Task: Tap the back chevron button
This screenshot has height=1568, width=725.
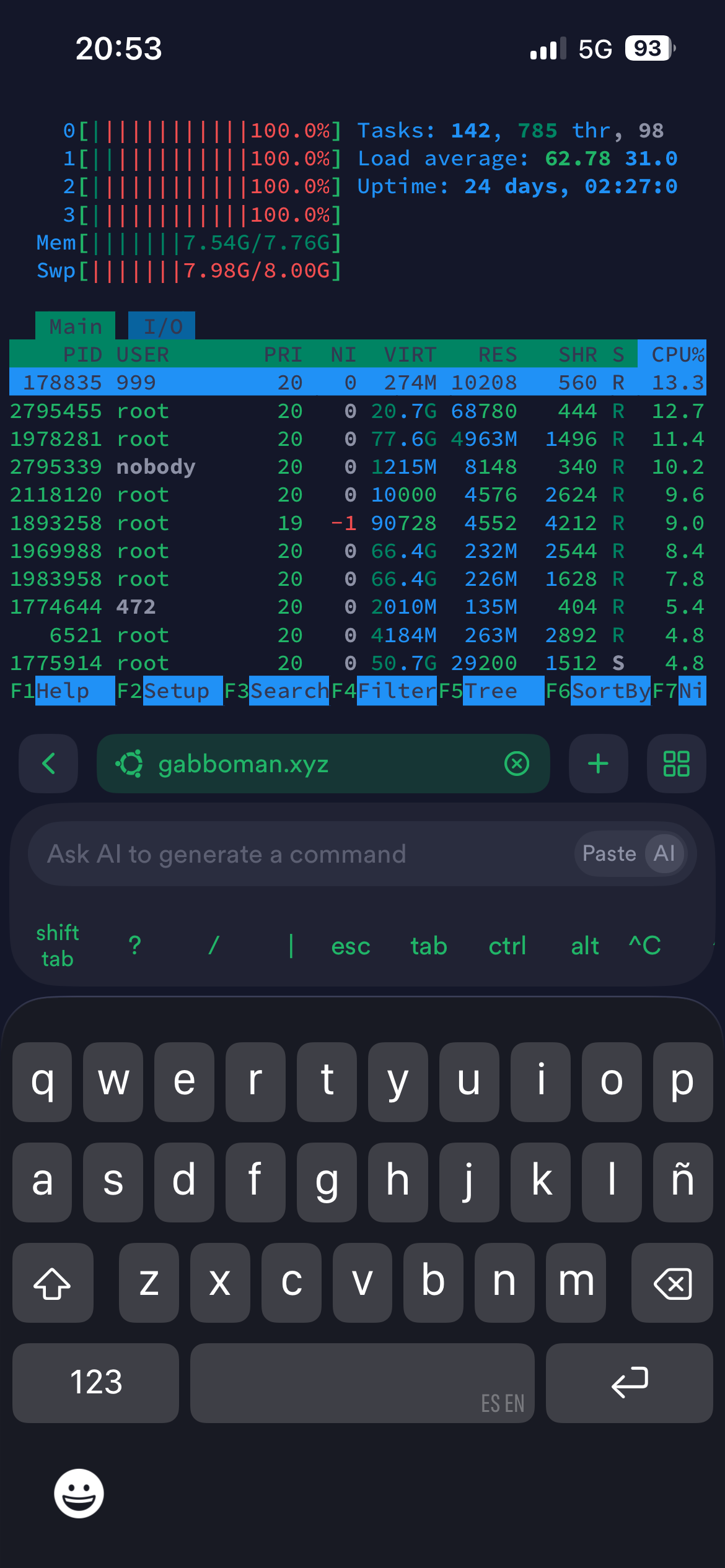Action: point(48,764)
